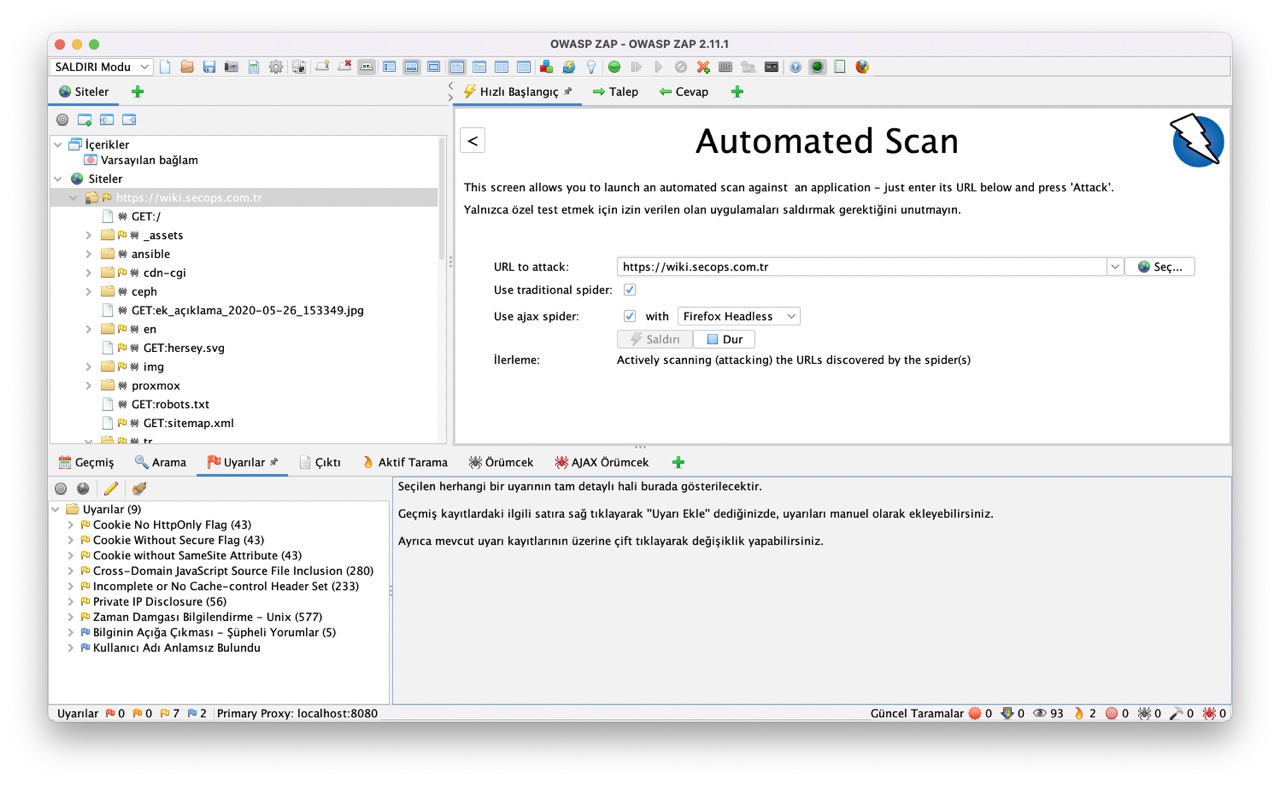The image size is (1280, 785).
Task: Open the Geçmiş tab
Action: click(86, 462)
